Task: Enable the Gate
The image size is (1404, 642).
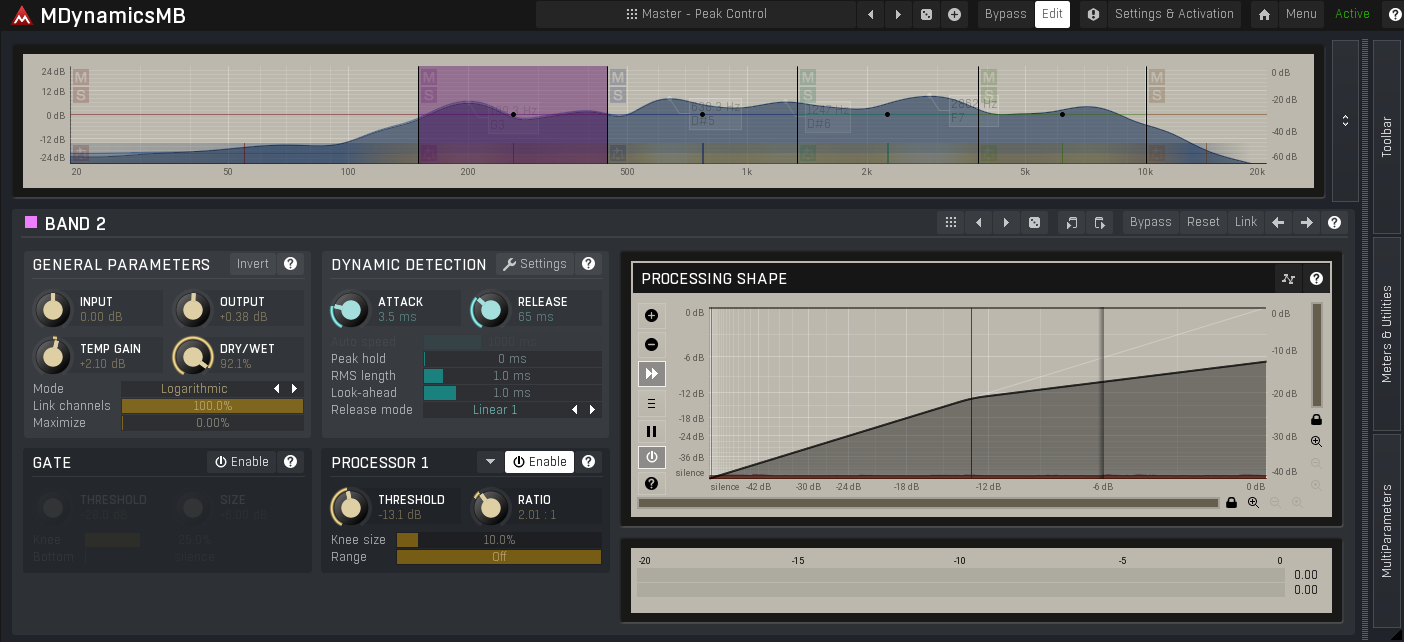Action: click(x=242, y=462)
